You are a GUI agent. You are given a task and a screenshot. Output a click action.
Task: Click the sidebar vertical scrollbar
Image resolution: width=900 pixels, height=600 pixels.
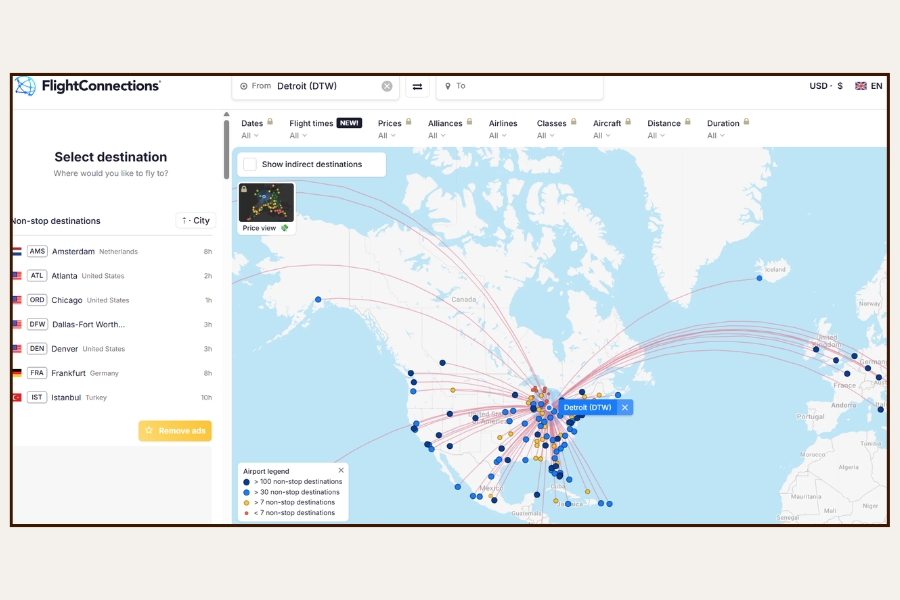pyautogui.click(x=226, y=149)
